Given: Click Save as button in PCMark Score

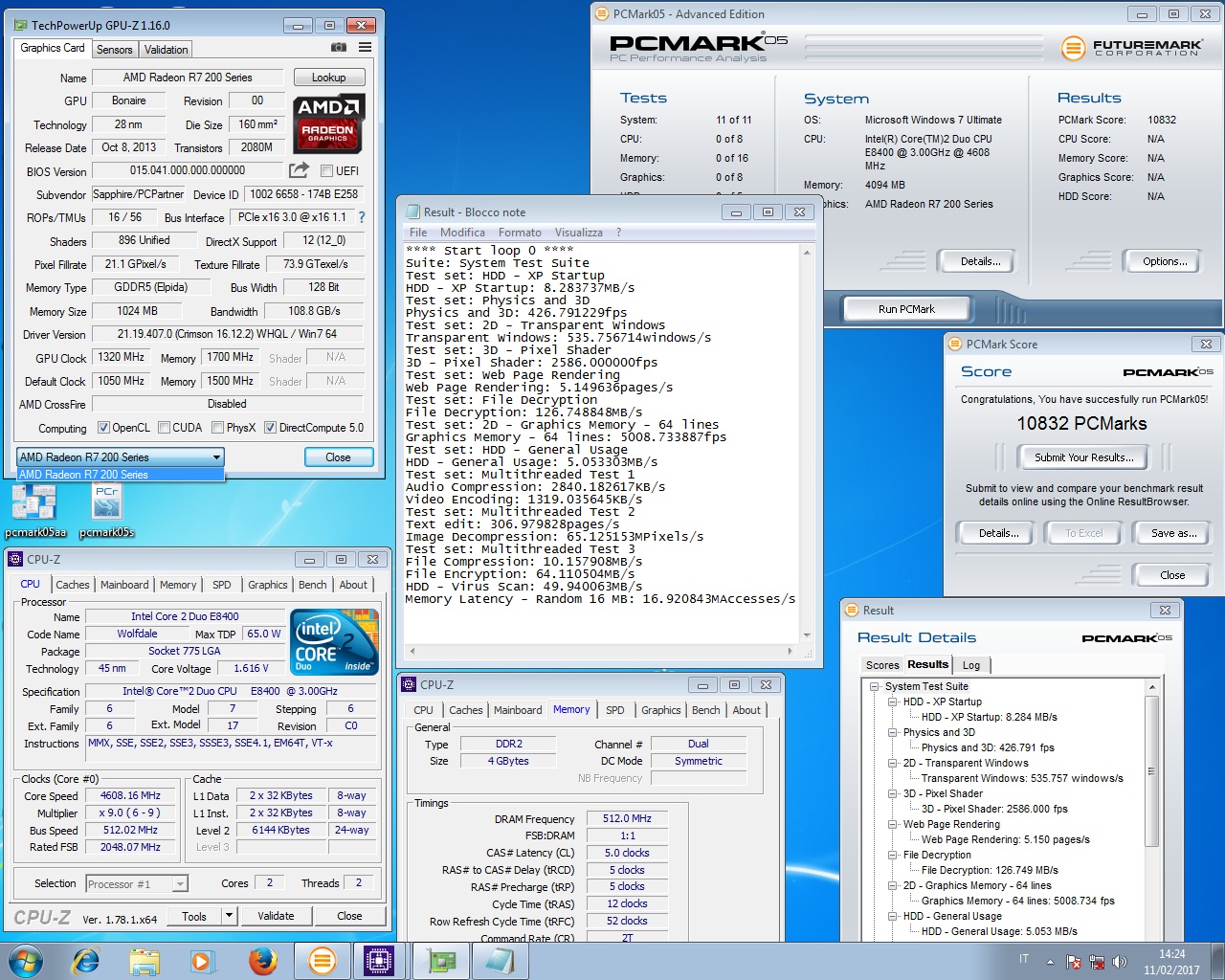Looking at the screenshot, I should pos(1173,533).
